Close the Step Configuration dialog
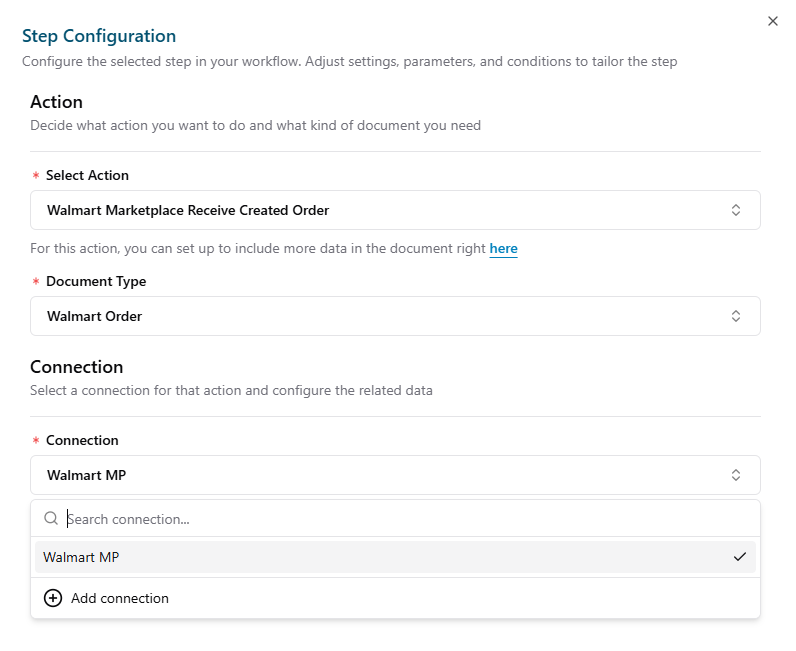The image size is (796, 651). (773, 21)
